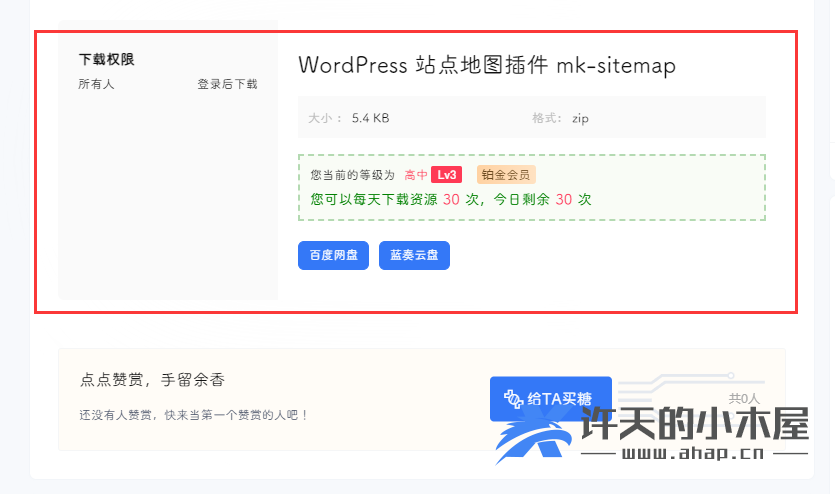Image resolution: width=835 pixels, height=494 pixels.
Task: Click the 下载权限 heading
Action: pos(107,59)
